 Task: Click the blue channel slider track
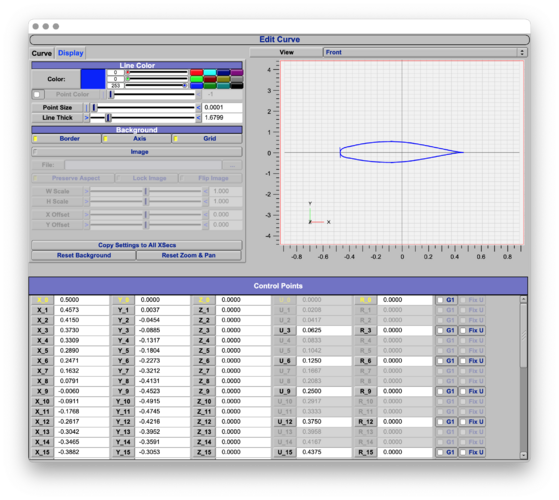tap(157, 86)
